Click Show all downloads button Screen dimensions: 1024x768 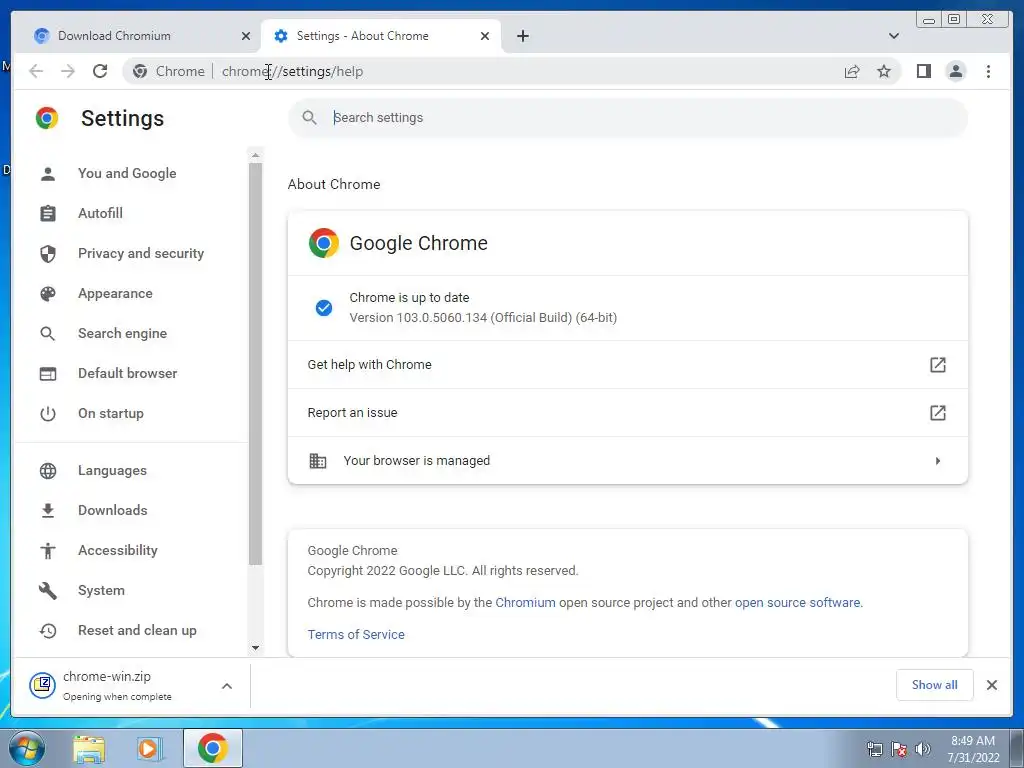(x=935, y=685)
